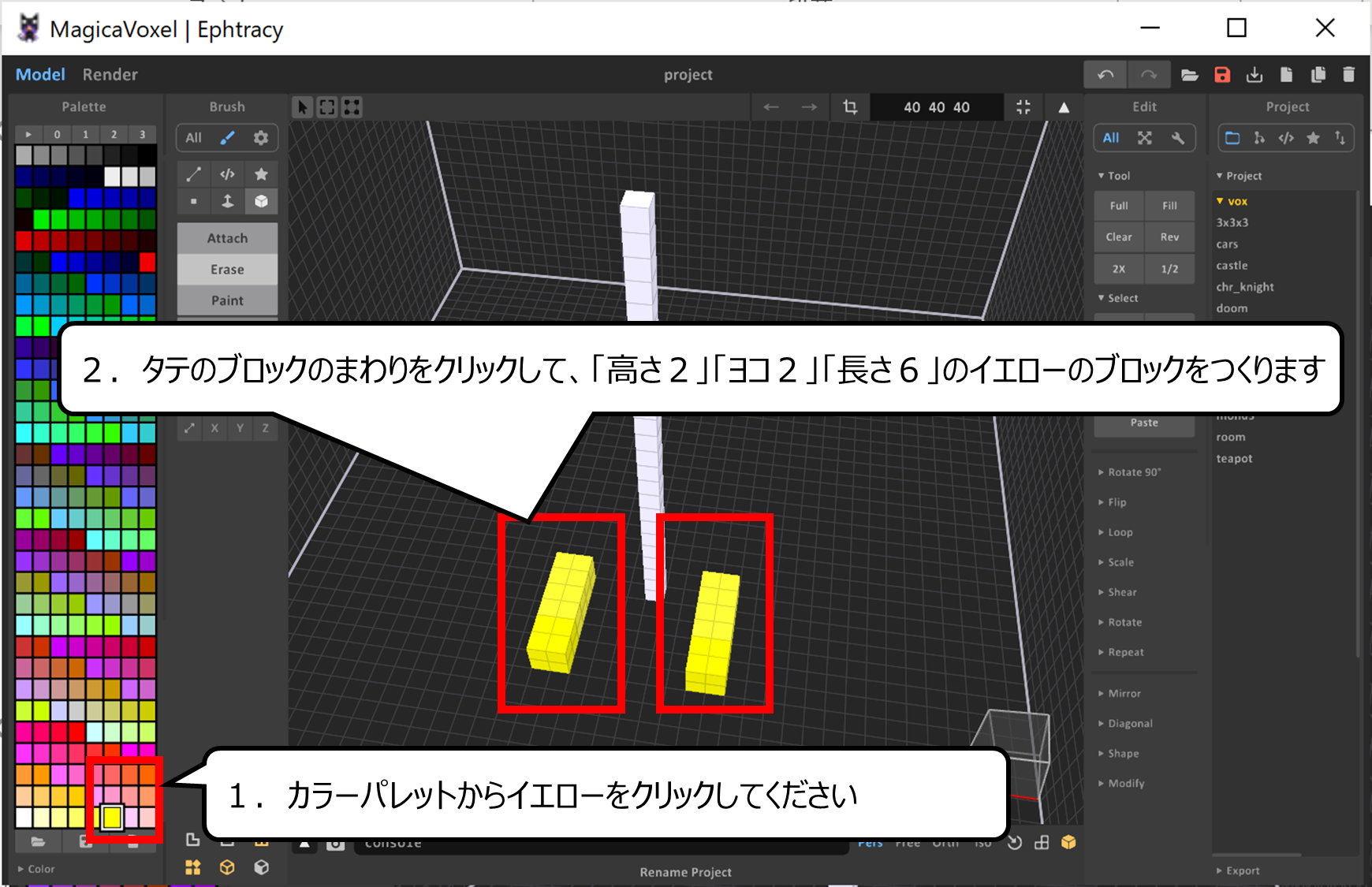Screen dimensions: 1372x887
Task: Select the selected yellow palette swatch
Action: [x=112, y=818]
